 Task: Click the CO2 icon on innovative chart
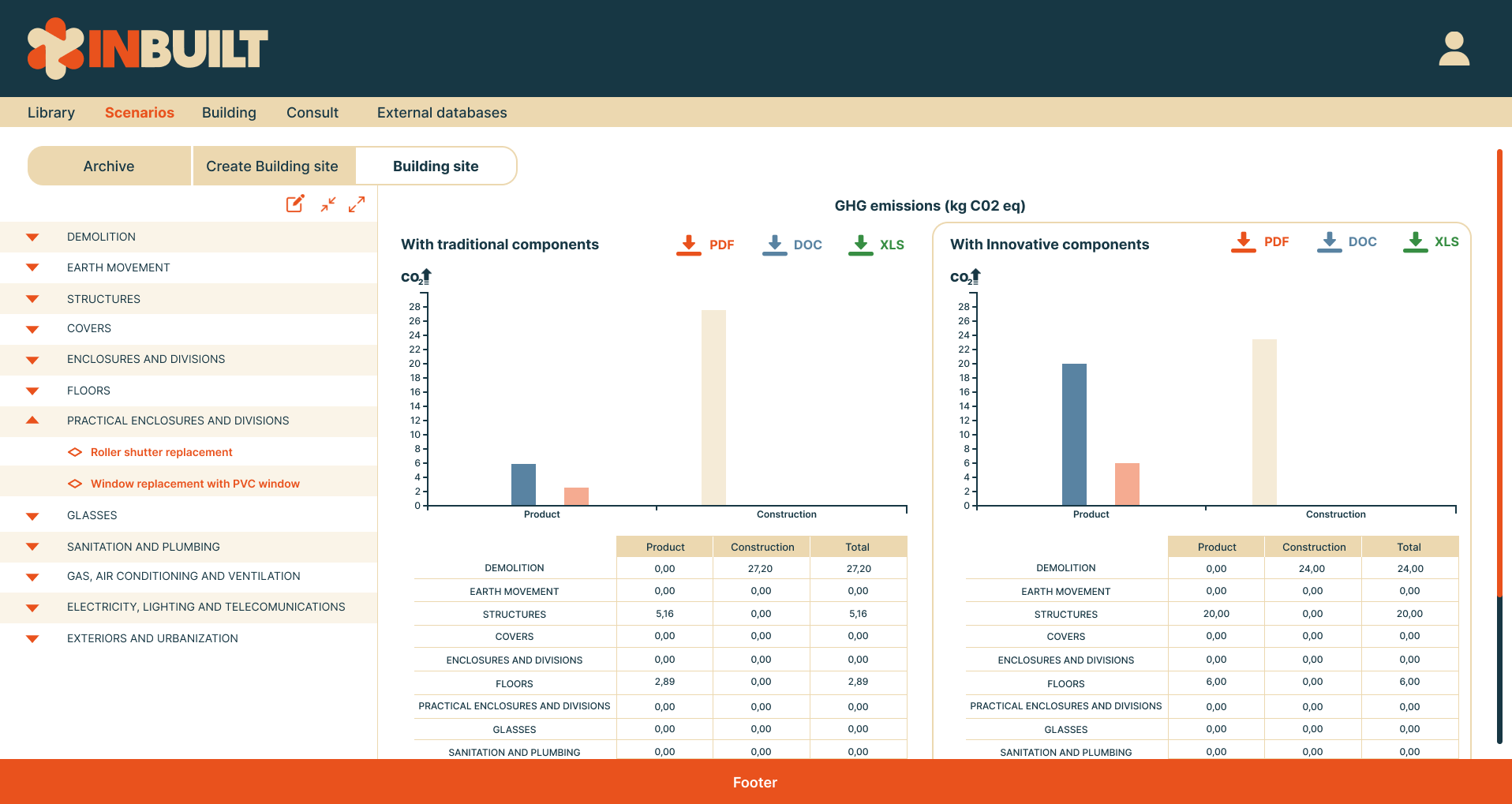pos(965,277)
